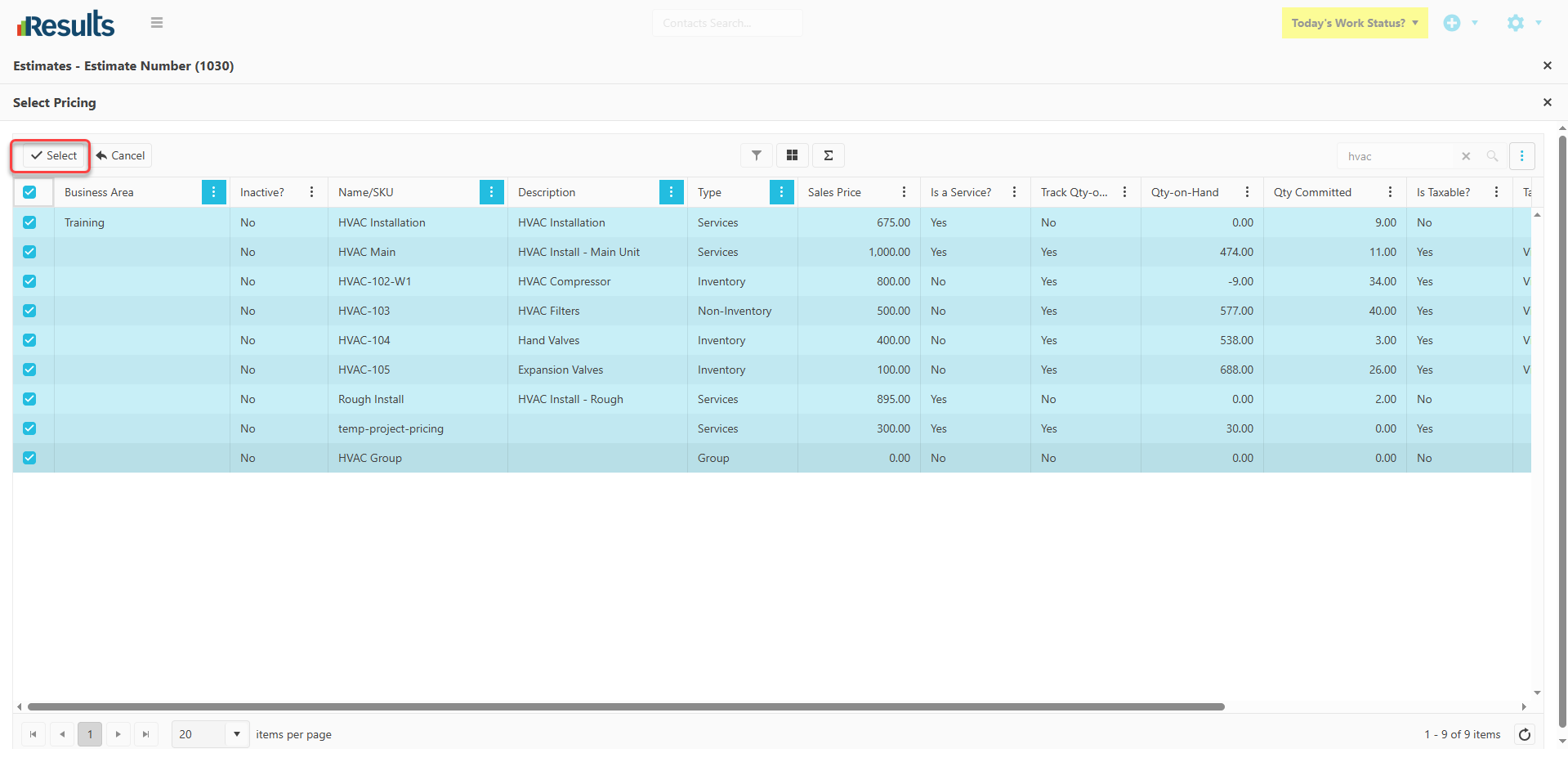Clear the hvac search text
This screenshot has width=1568, height=771.
(1466, 156)
